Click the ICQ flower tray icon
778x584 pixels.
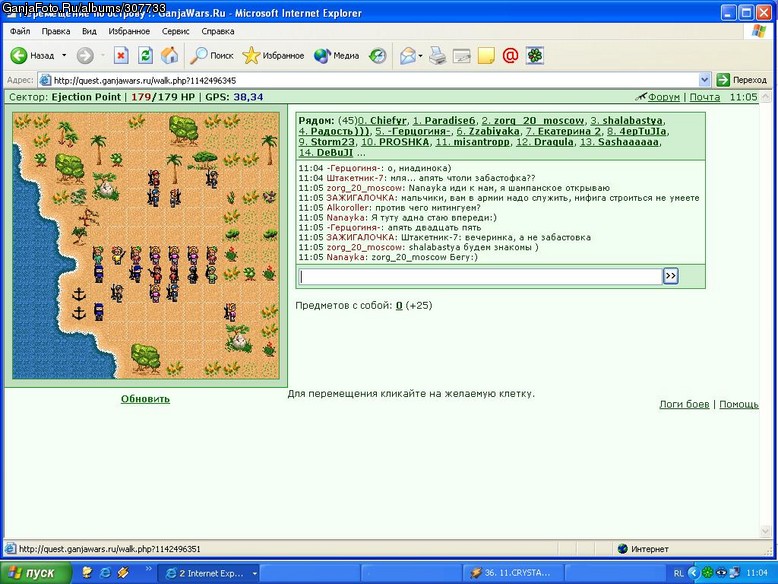coord(708,573)
